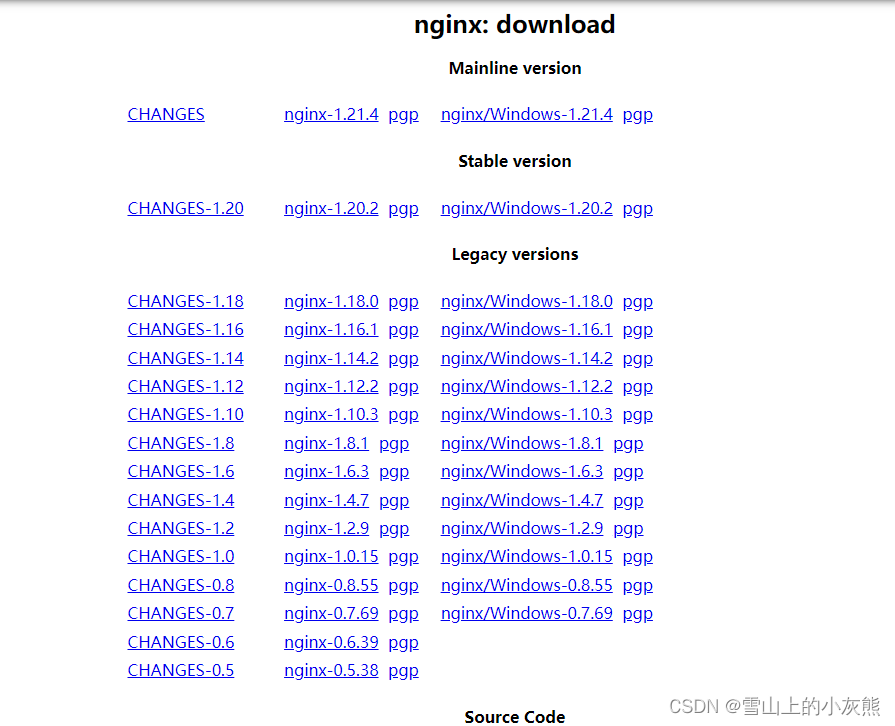
Task: Download nginx/Windows-1.6.3
Action: click(x=522, y=471)
